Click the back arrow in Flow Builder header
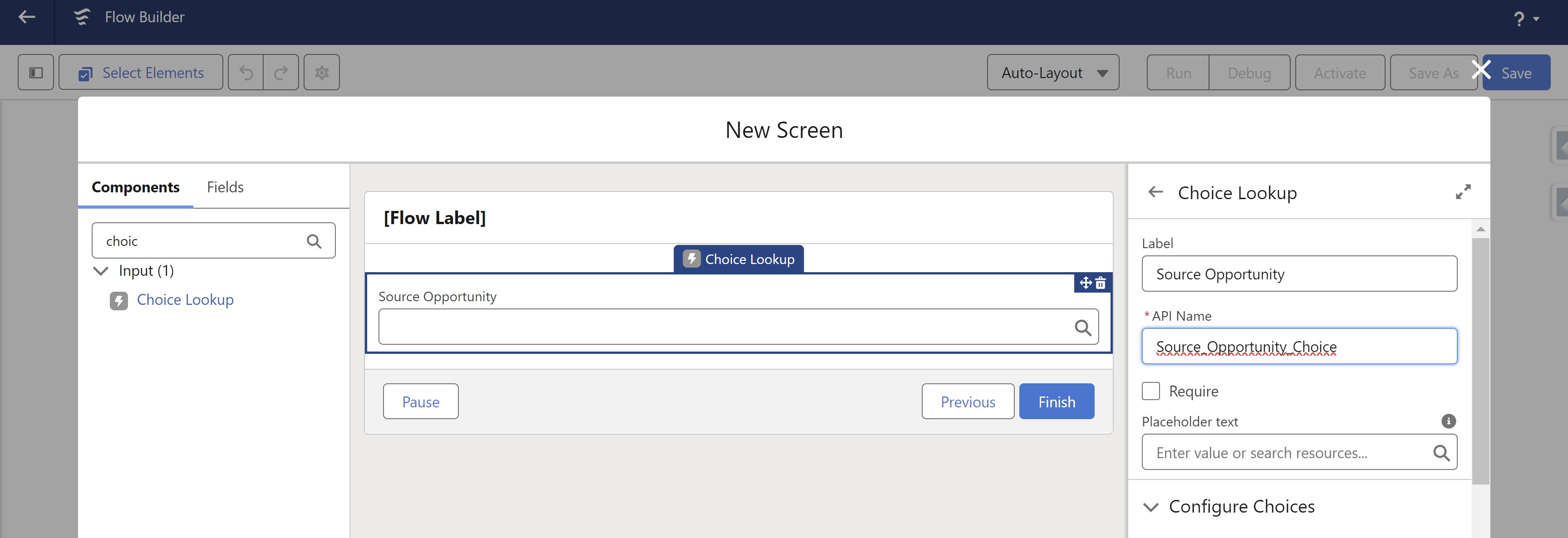The image size is (1568, 538). [27, 17]
